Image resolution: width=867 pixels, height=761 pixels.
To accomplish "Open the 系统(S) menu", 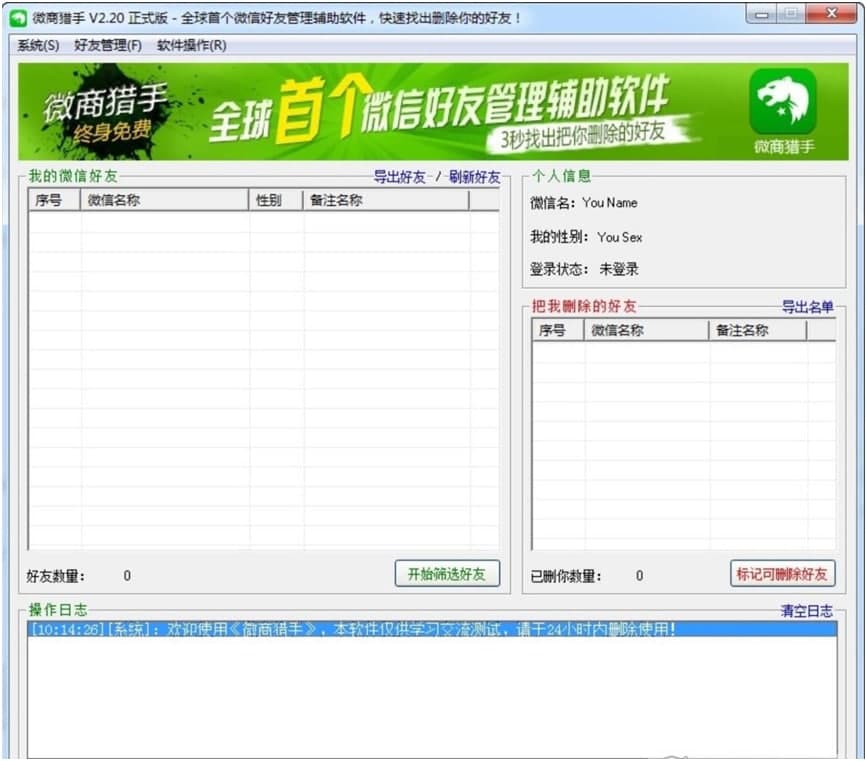I will coord(38,45).
